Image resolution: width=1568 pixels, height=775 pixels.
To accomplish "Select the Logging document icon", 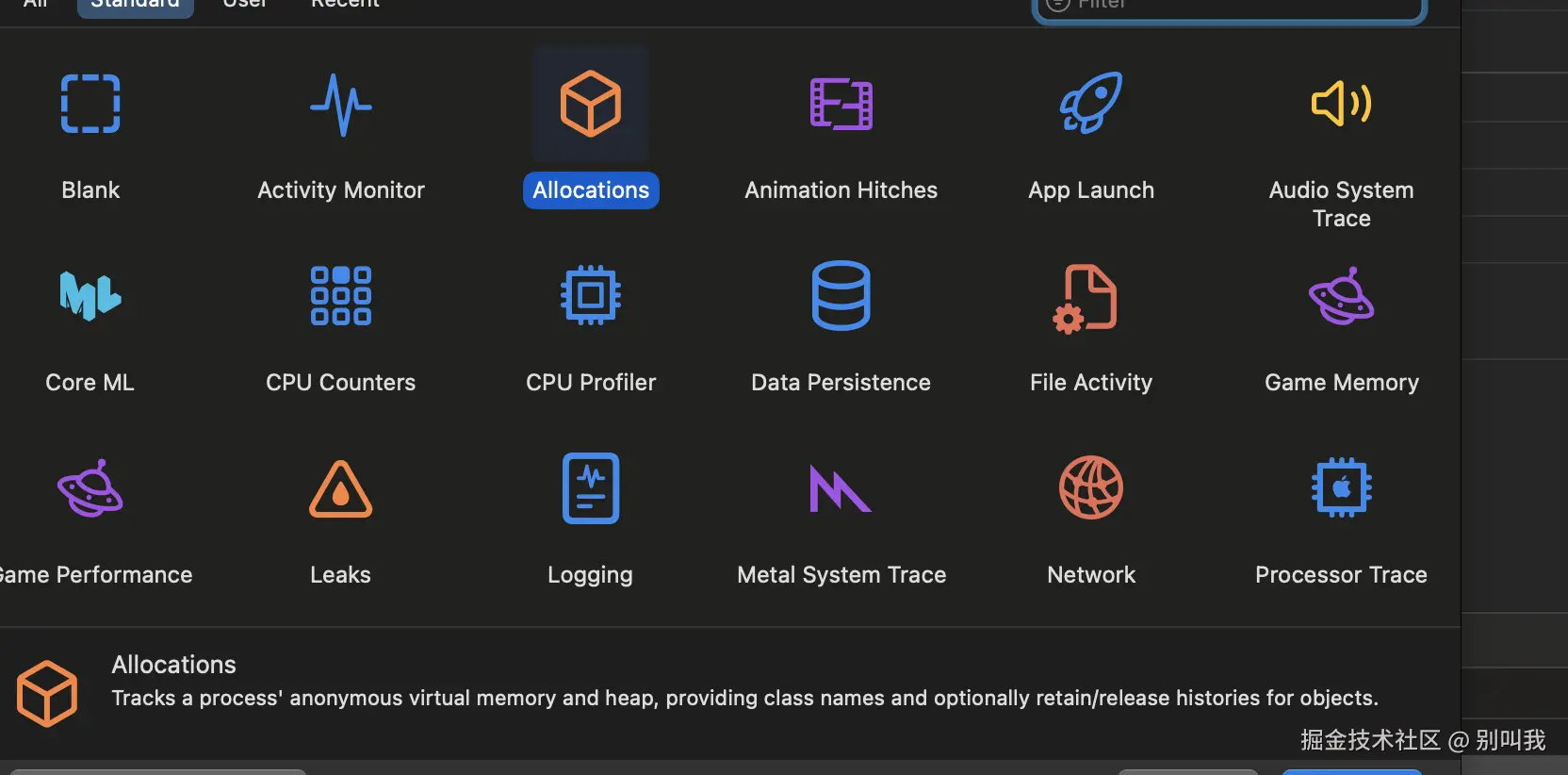I will [591, 488].
